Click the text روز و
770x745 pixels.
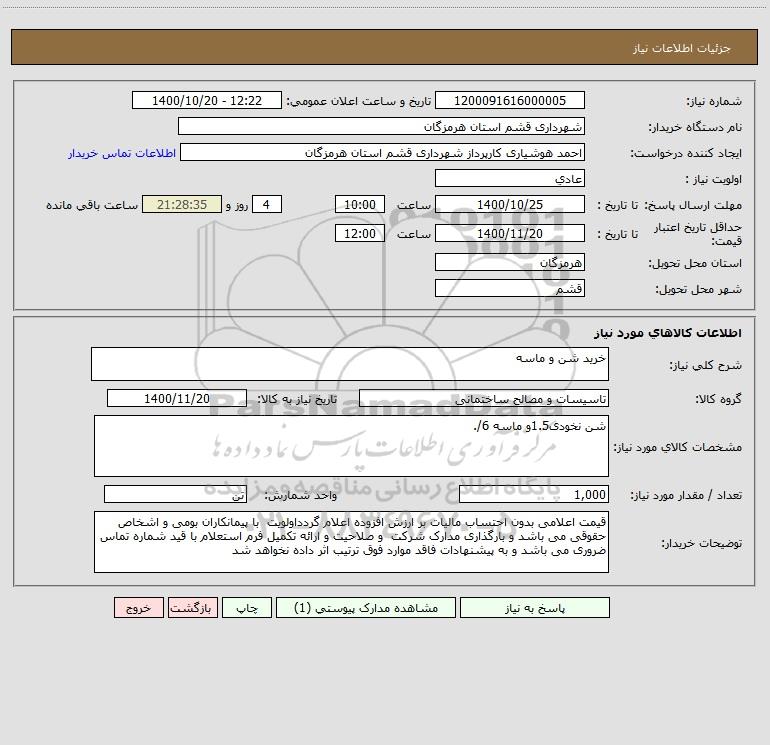(x=237, y=205)
